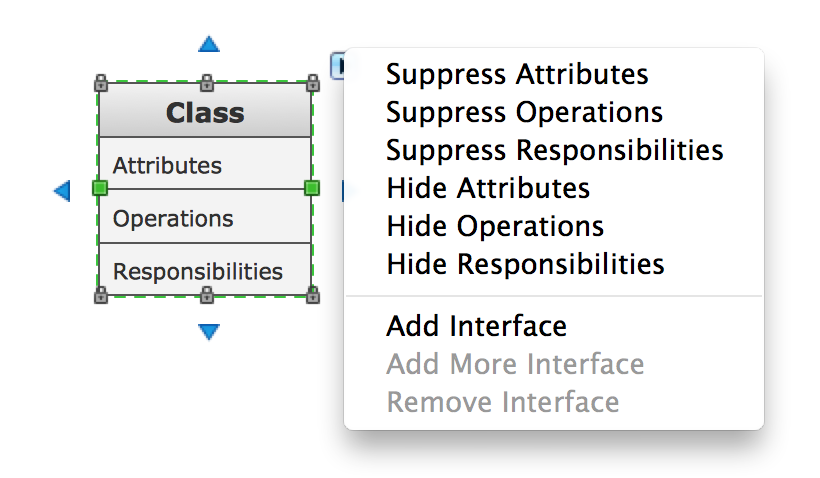The height and width of the screenshot is (478, 820).
Task: Click the action menu button at the shape's top-right corner
Action: 339,65
